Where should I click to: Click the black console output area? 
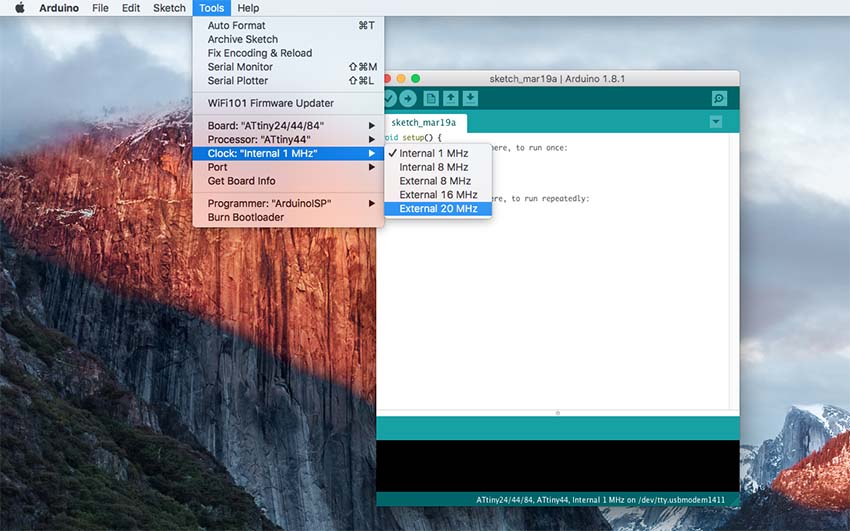pos(558,466)
